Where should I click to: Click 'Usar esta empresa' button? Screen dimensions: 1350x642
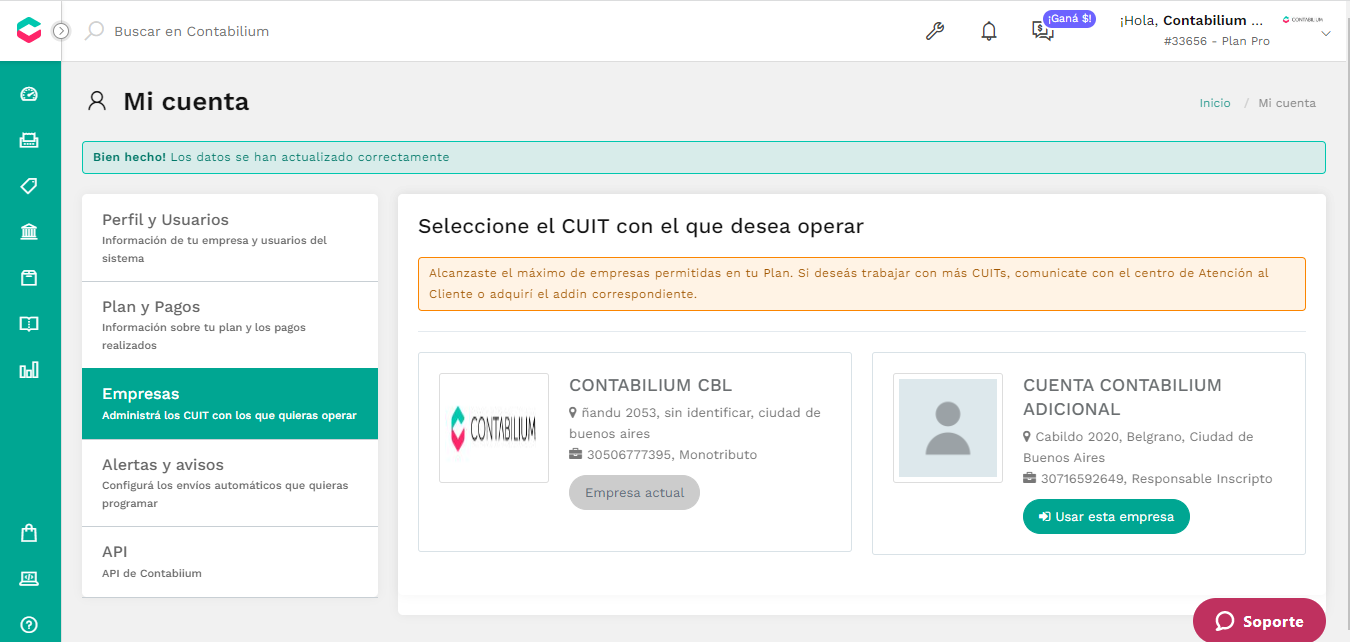(x=1106, y=517)
